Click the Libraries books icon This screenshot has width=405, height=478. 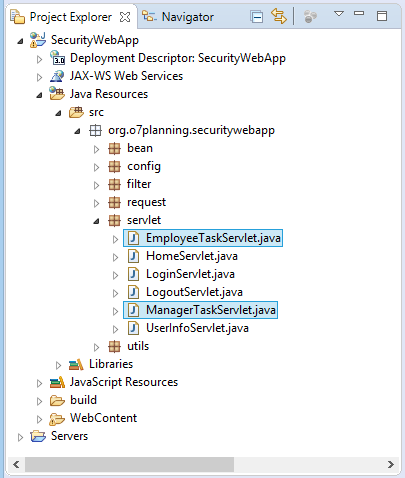click(76, 364)
